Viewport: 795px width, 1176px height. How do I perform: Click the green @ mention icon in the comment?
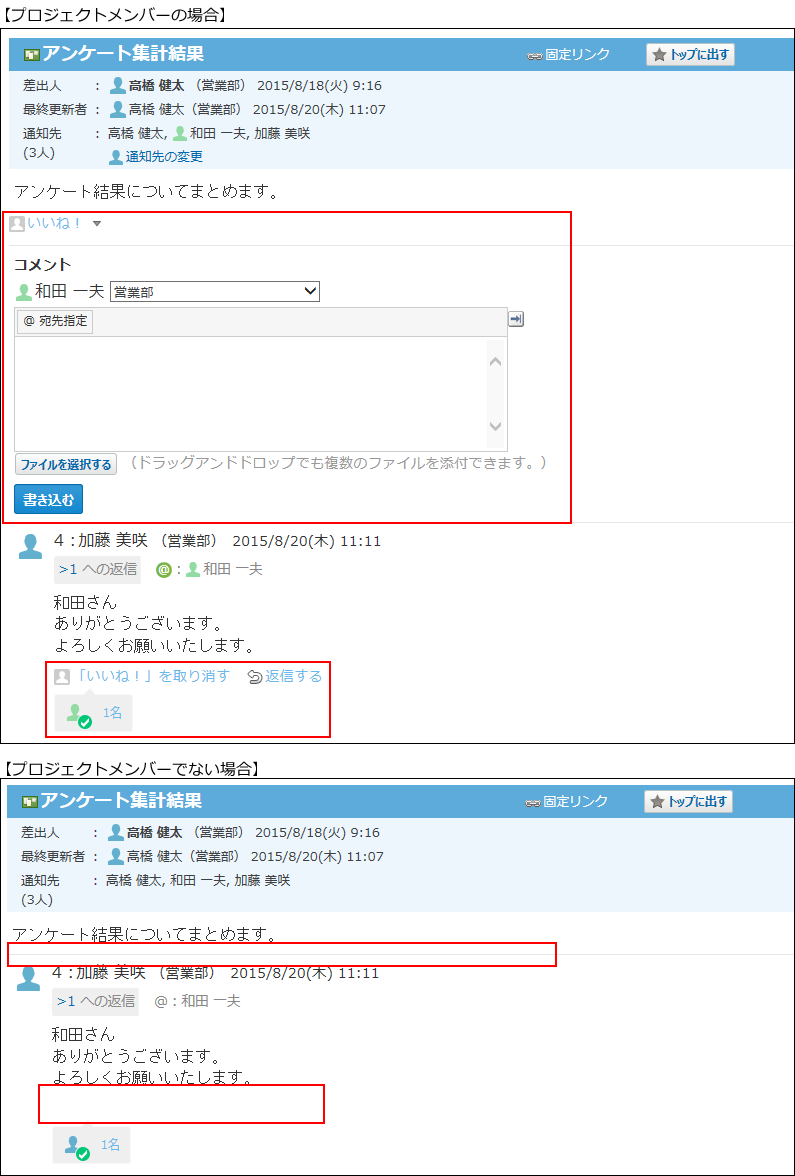163,570
